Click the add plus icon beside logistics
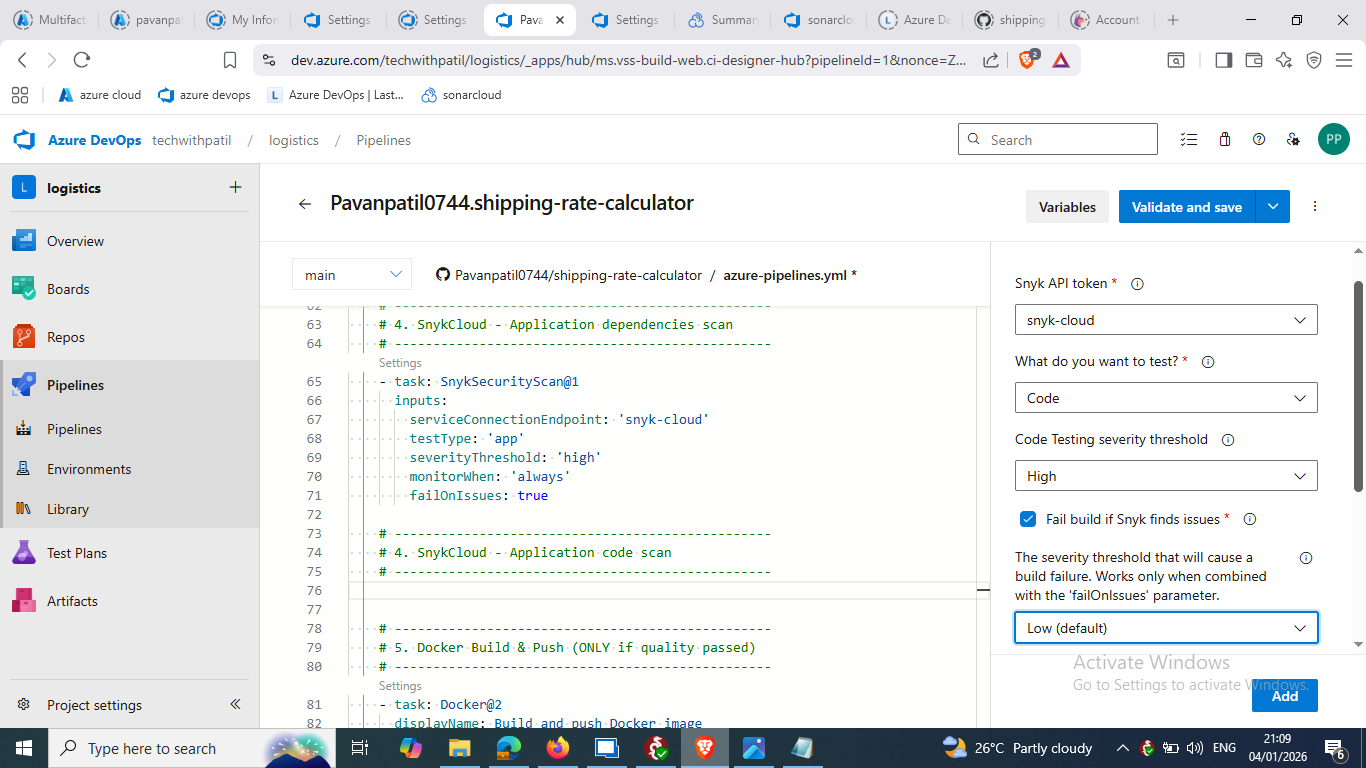Viewport: 1366px width, 768px height. click(x=235, y=187)
